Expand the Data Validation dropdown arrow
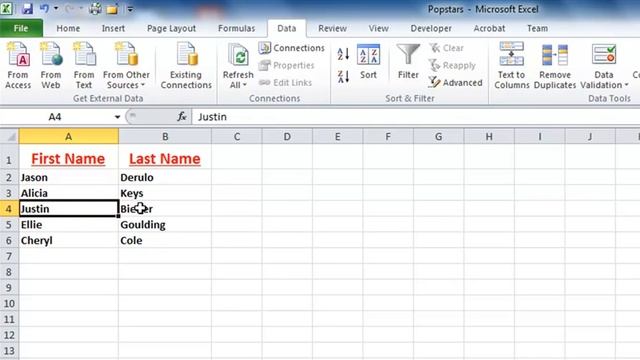Image resolution: width=640 pixels, height=360 pixels. point(627,85)
